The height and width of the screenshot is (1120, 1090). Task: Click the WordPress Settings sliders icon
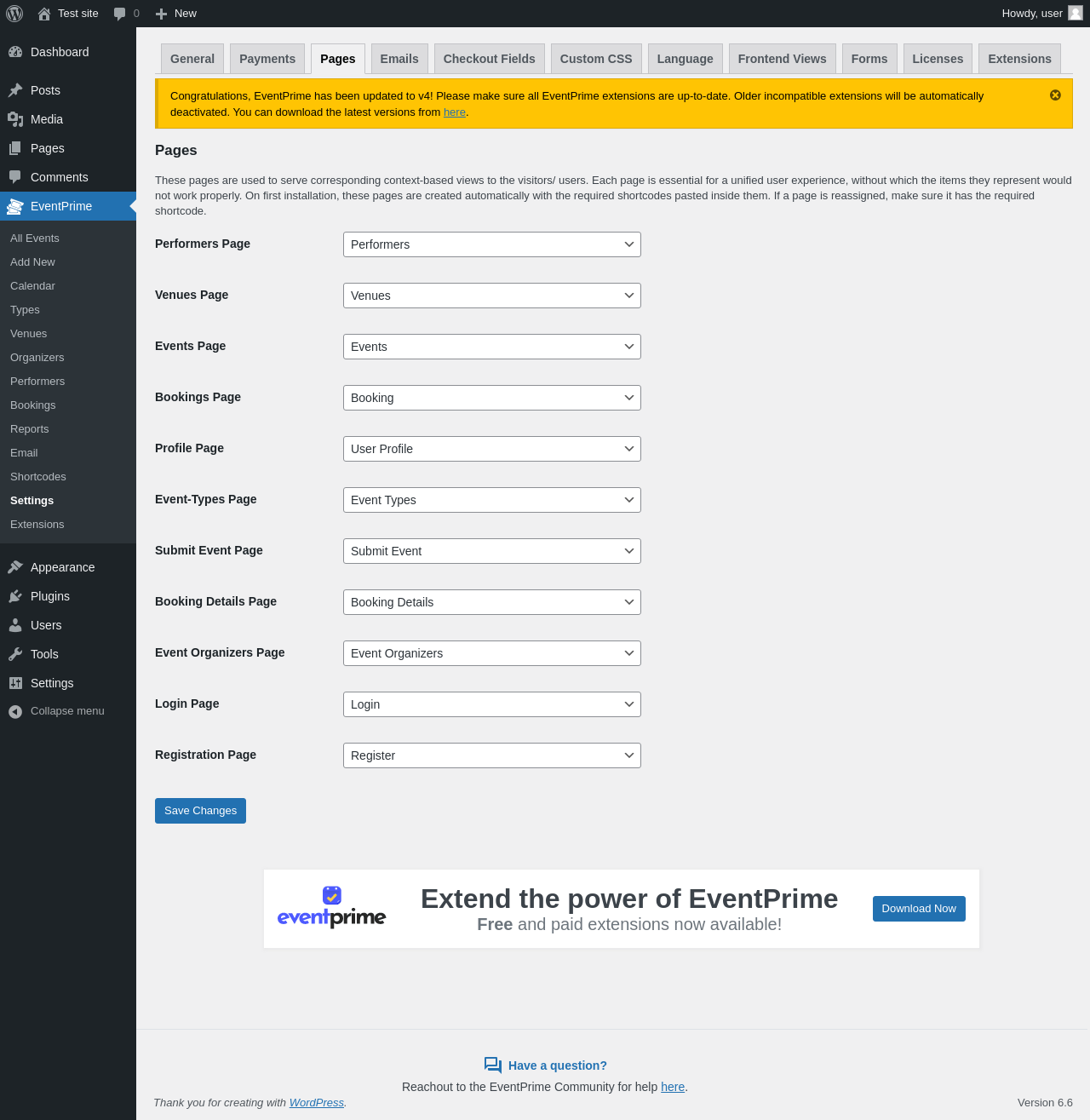[15, 683]
